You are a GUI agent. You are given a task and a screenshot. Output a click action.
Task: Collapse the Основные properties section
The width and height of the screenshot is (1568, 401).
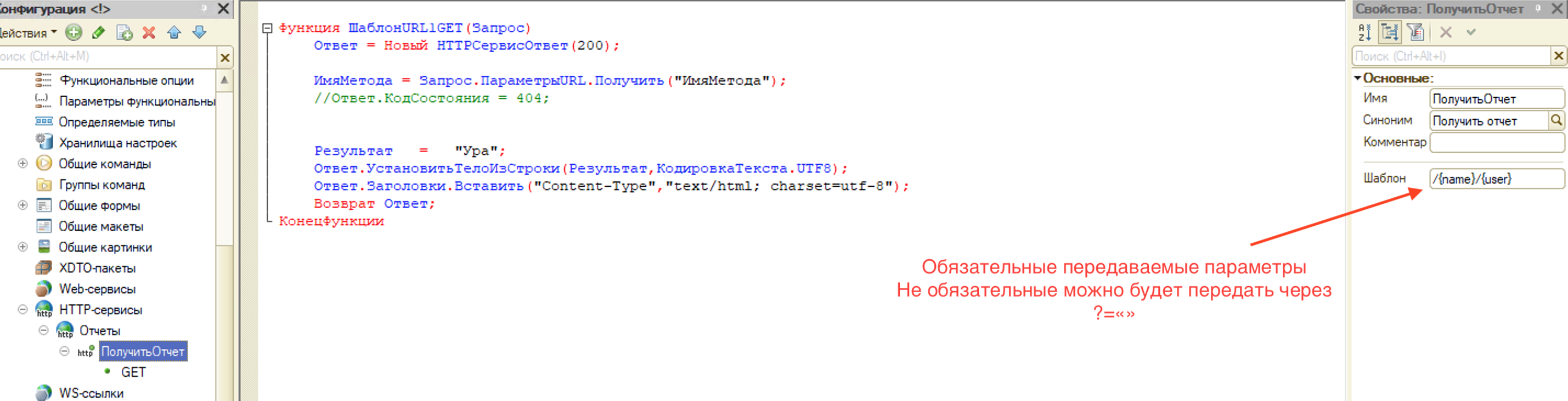(1357, 78)
